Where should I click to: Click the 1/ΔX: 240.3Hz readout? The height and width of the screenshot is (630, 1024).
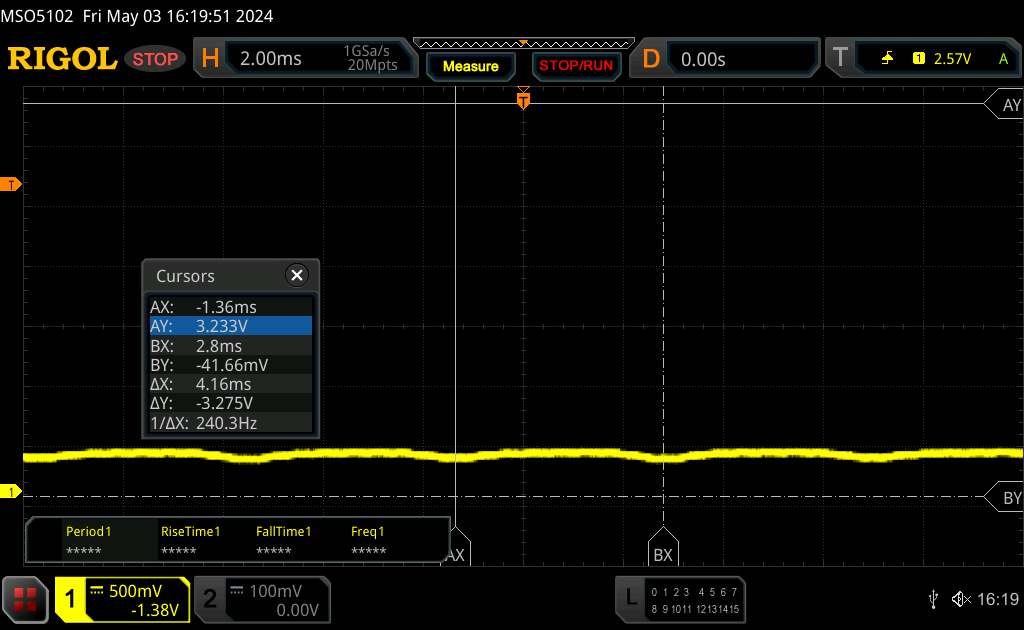(231, 422)
